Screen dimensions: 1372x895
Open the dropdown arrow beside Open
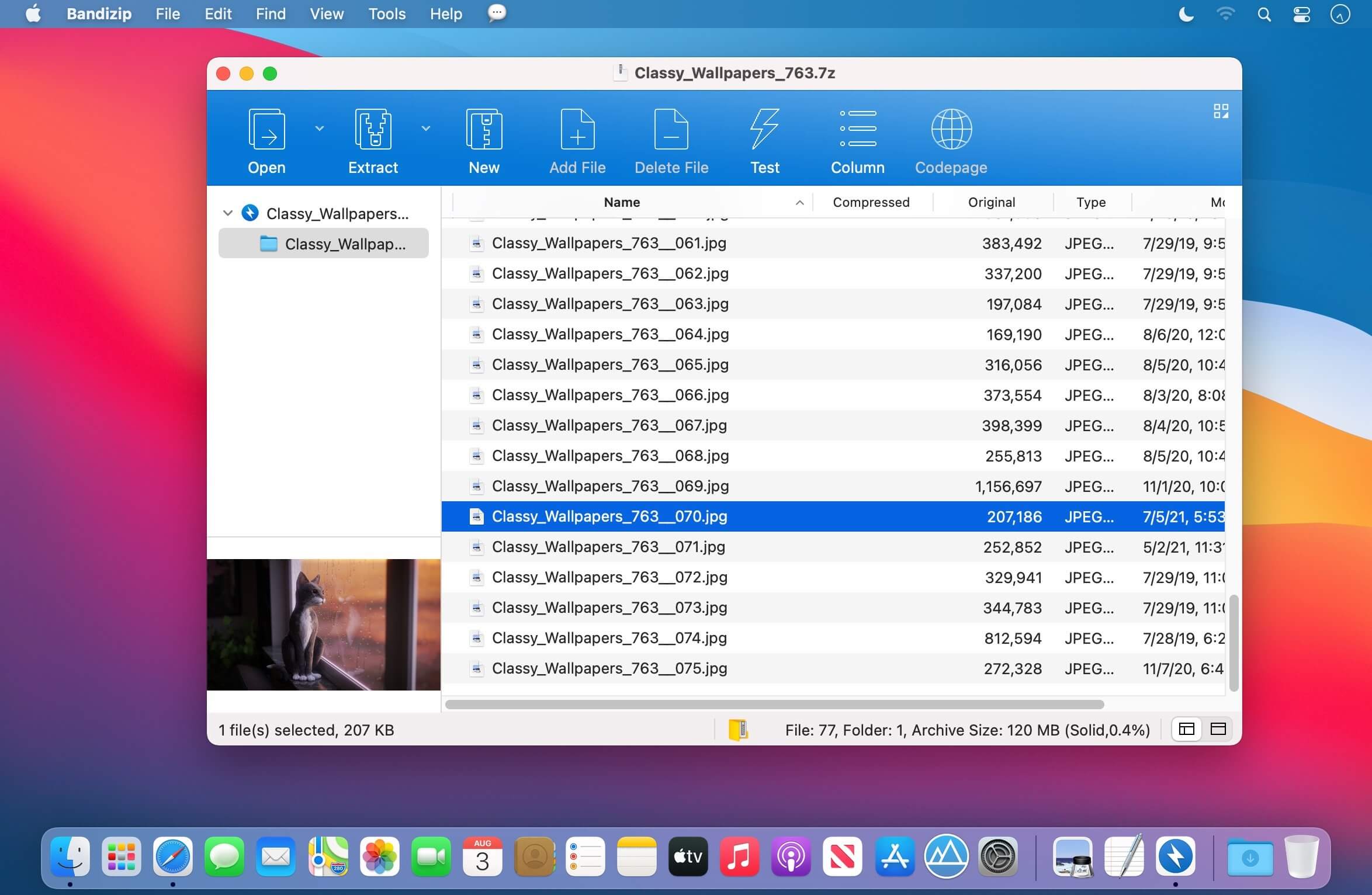tap(320, 128)
